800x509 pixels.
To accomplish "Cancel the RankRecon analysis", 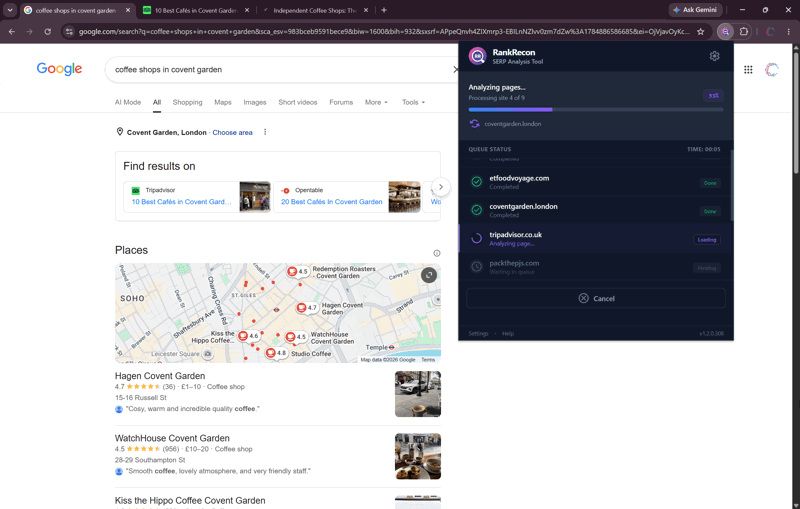I will [596, 298].
